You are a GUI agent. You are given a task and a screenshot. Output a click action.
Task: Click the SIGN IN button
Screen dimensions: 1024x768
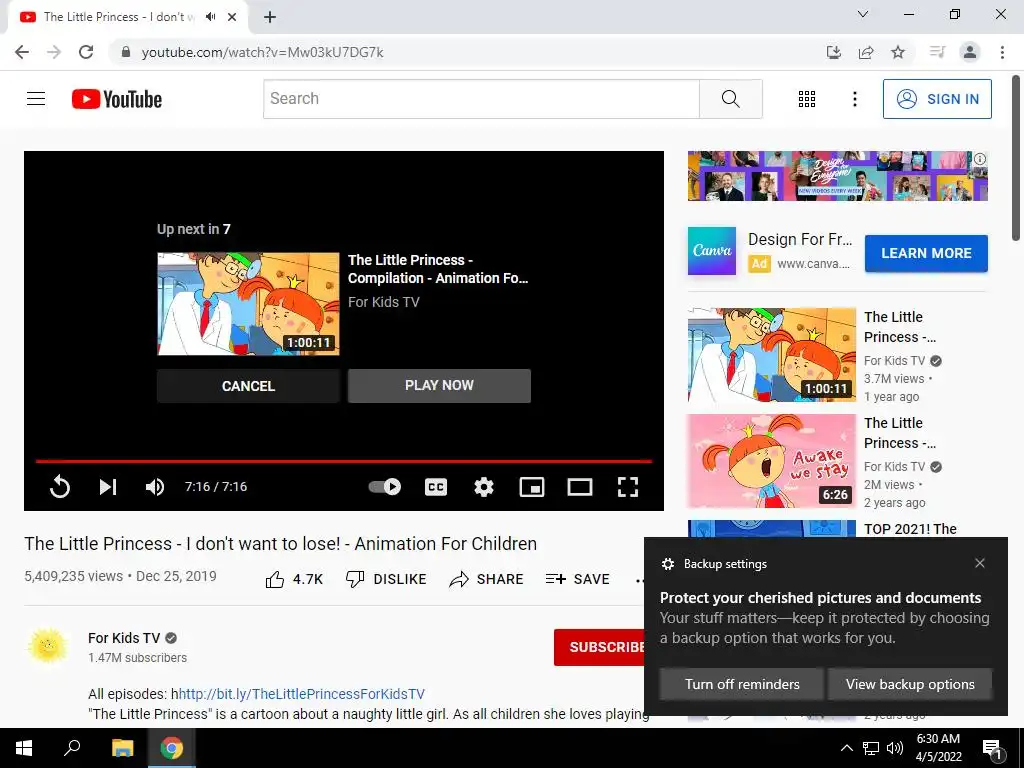click(937, 99)
